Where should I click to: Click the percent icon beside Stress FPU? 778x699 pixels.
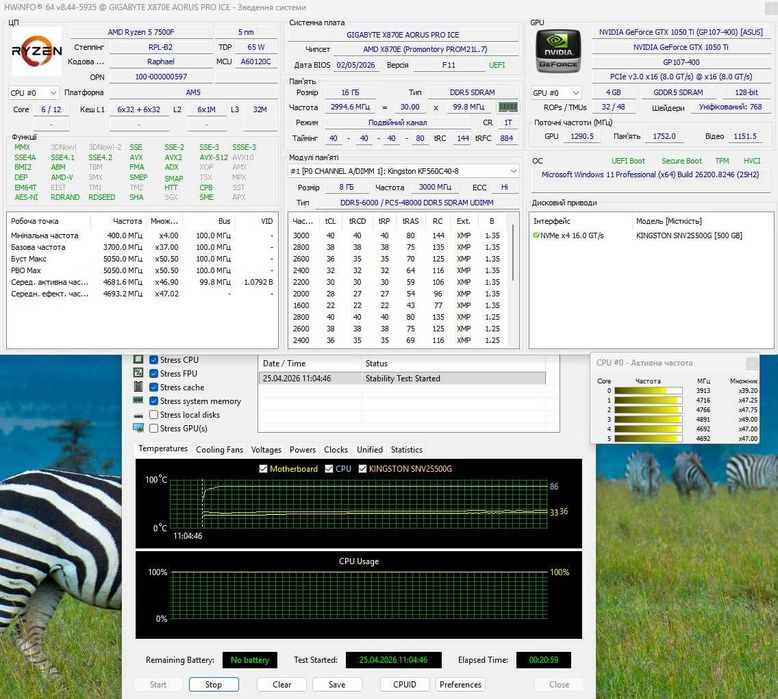(x=138, y=373)
